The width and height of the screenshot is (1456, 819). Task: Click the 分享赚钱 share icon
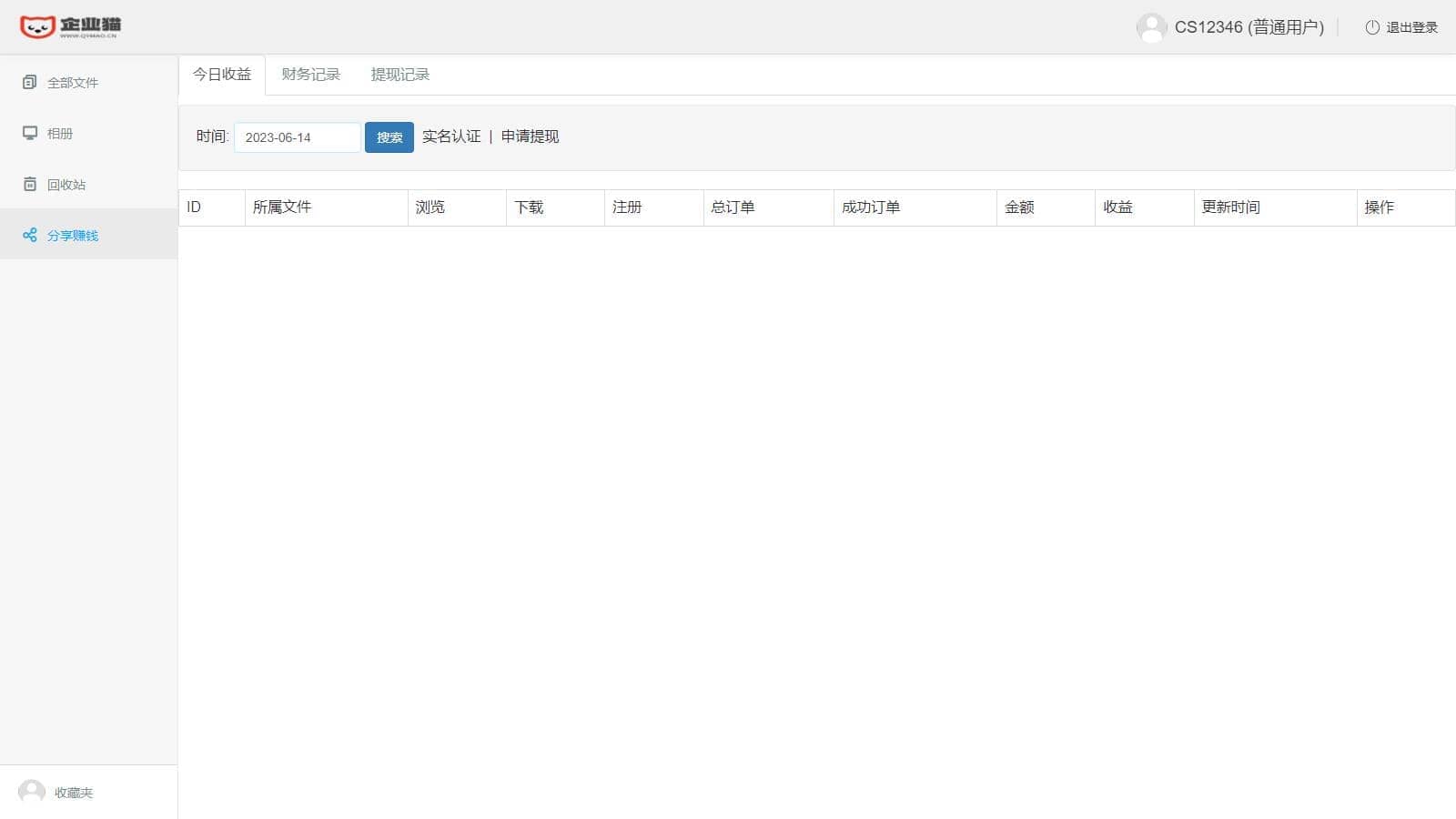30,236
